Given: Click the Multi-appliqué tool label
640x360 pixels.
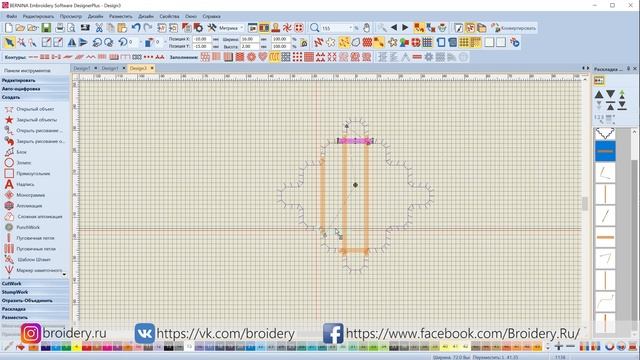Looking at the screenshot, I should (x=40, y=216).
